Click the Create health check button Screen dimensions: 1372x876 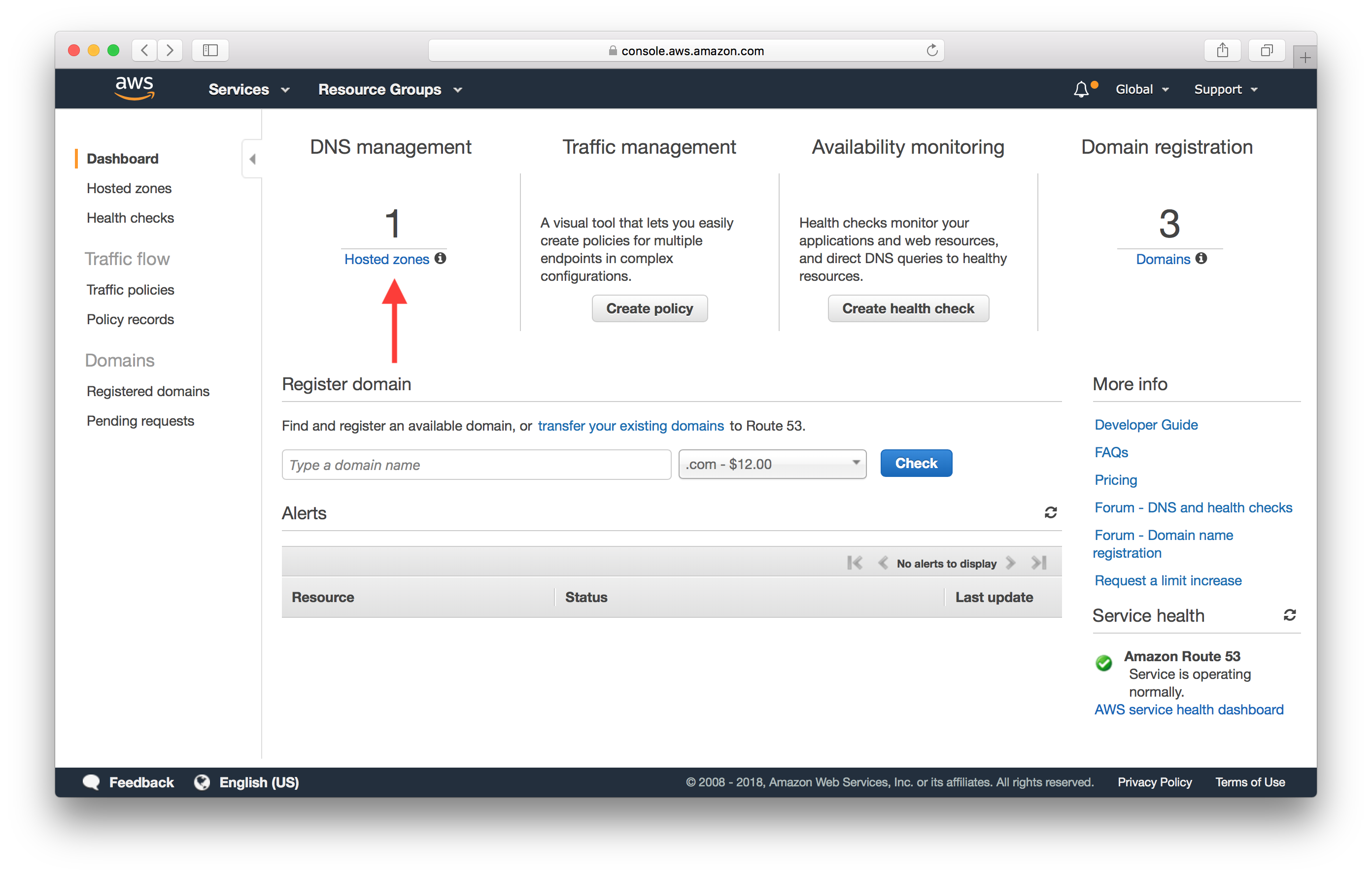tap(908, 308)
